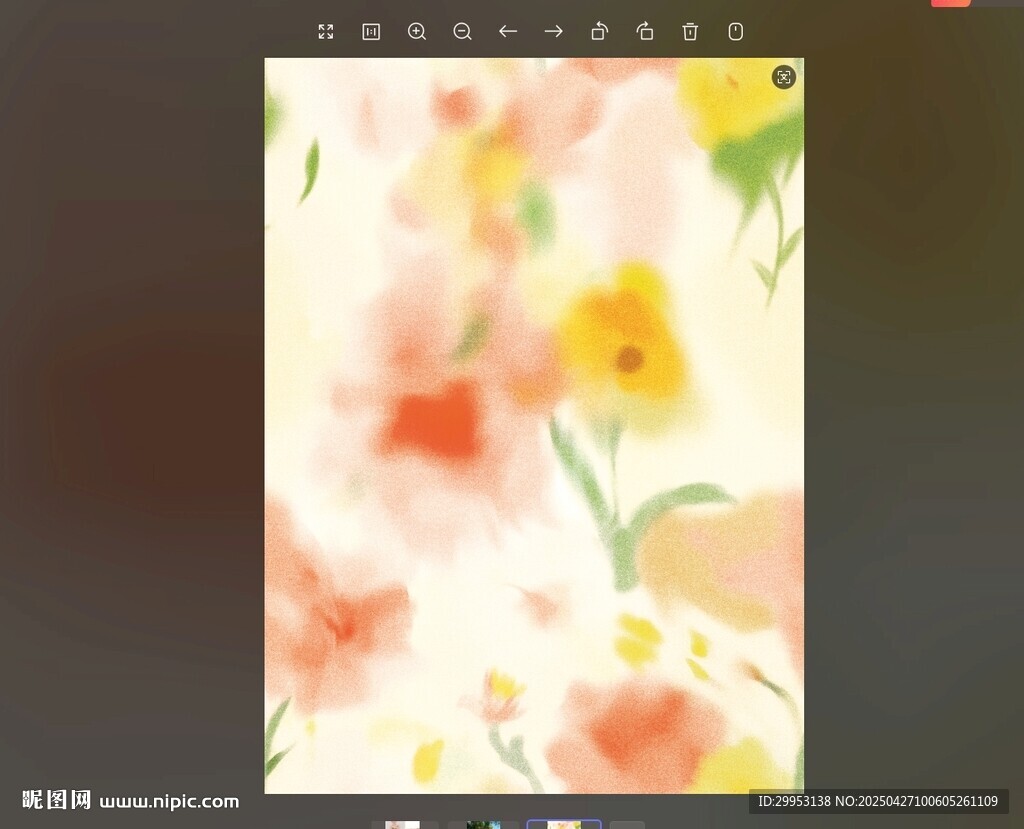The width and height of the screenshot is (1024, 829).
Task: Advance to the next image
Action: pyautogui.click(x=553, y=31)
